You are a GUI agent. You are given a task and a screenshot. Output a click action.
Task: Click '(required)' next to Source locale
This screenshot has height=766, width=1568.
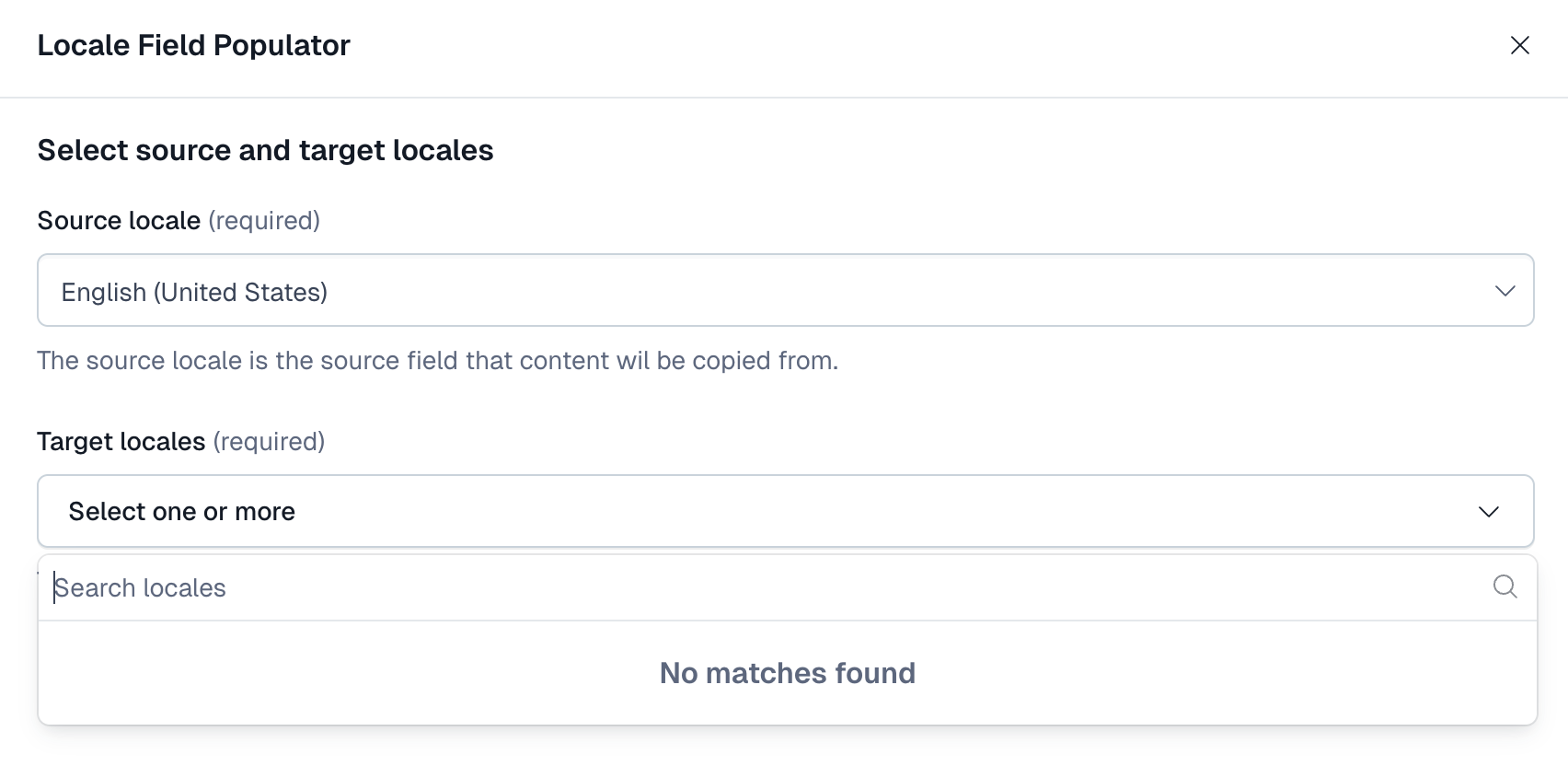coord(264,221)
